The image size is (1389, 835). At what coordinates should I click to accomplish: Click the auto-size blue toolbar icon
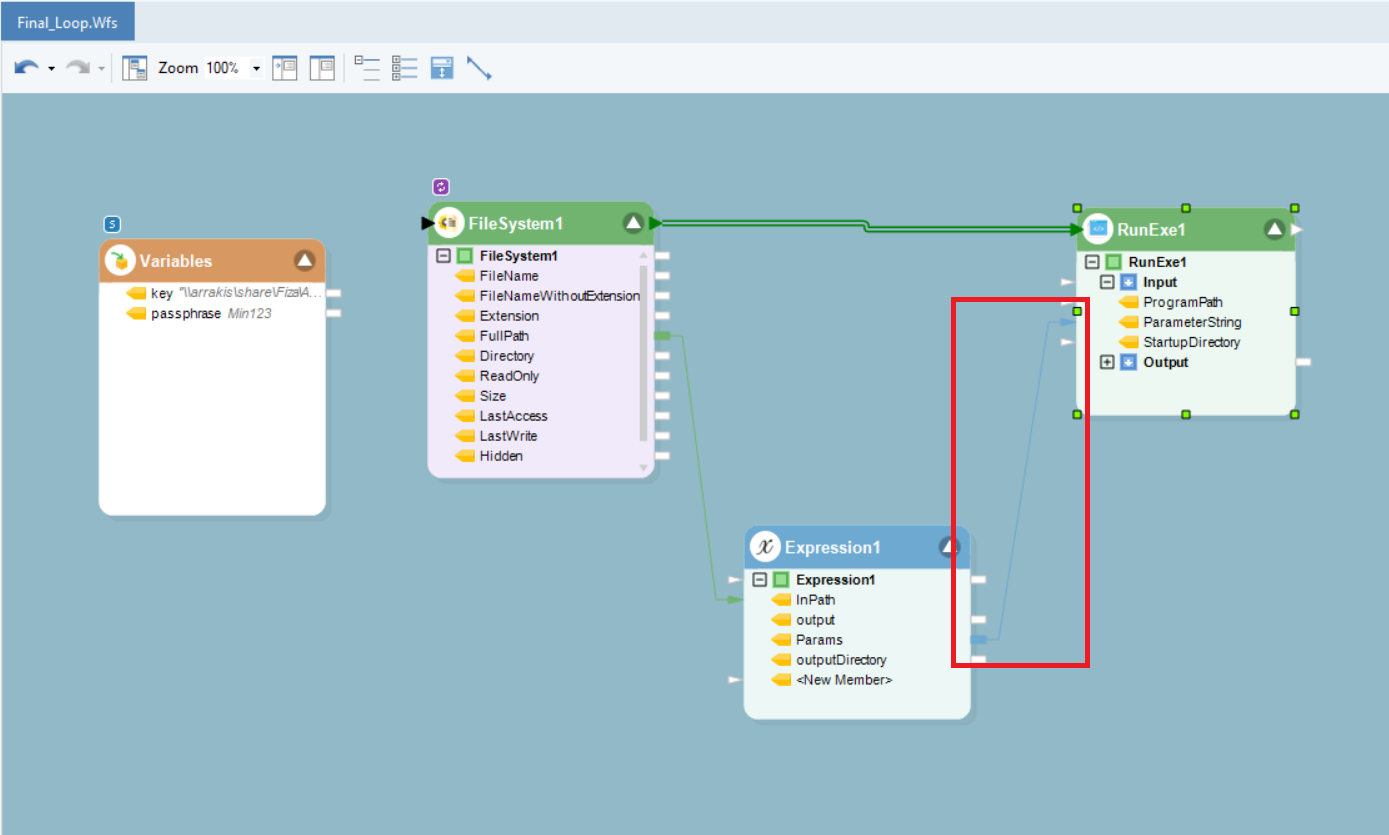point(442,68)
